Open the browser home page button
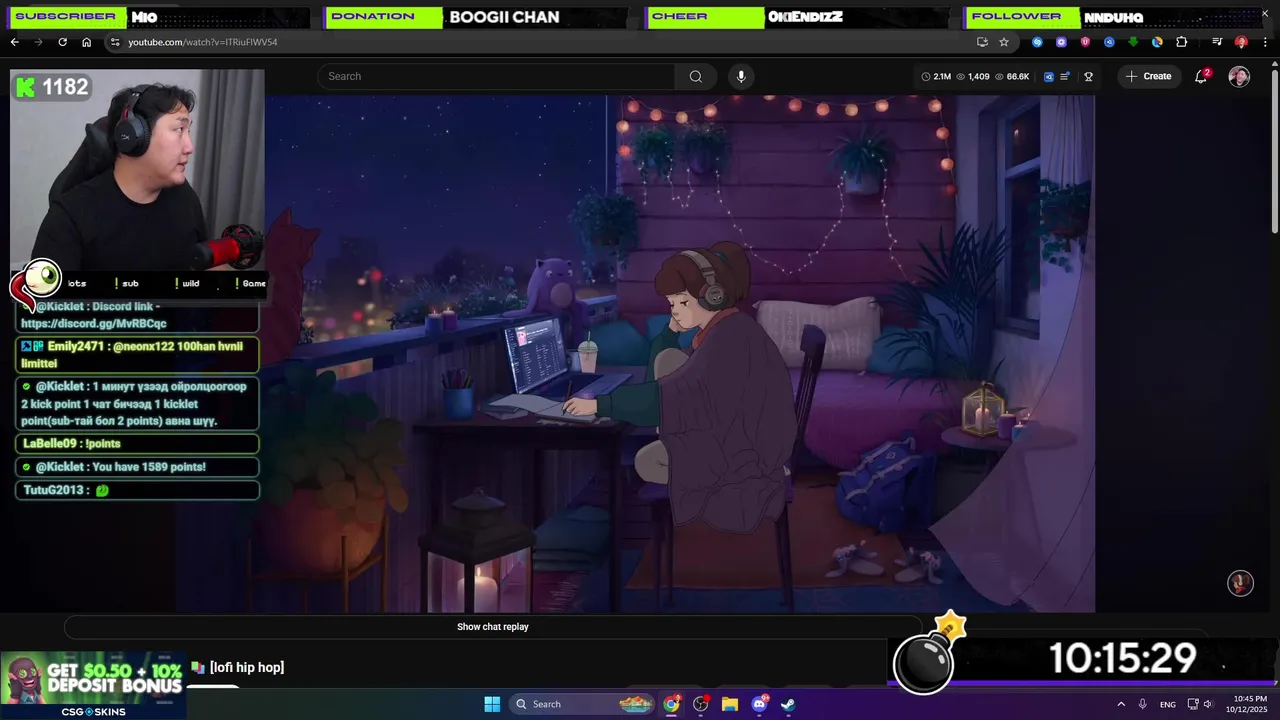This screenshot has width=1280, height=720. click(86, 42)
